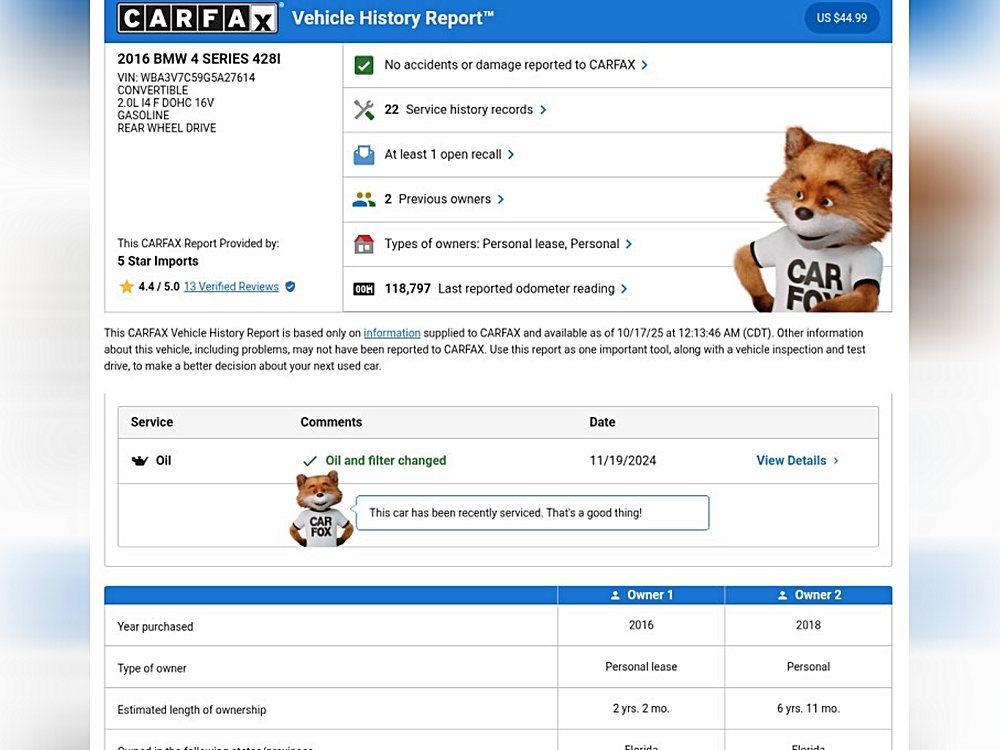Select the Owner 1 column header
1000x750 pixels.
641,595
